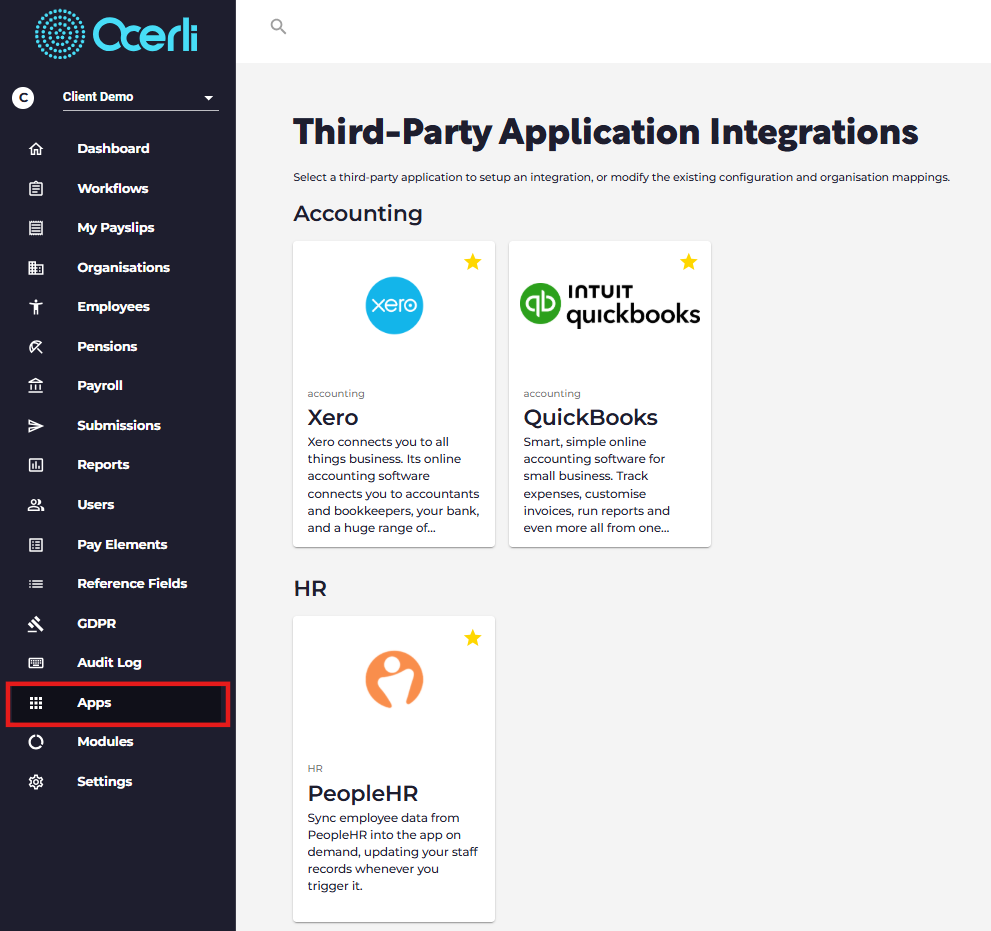Click the HR section heading

coord(310,588)
